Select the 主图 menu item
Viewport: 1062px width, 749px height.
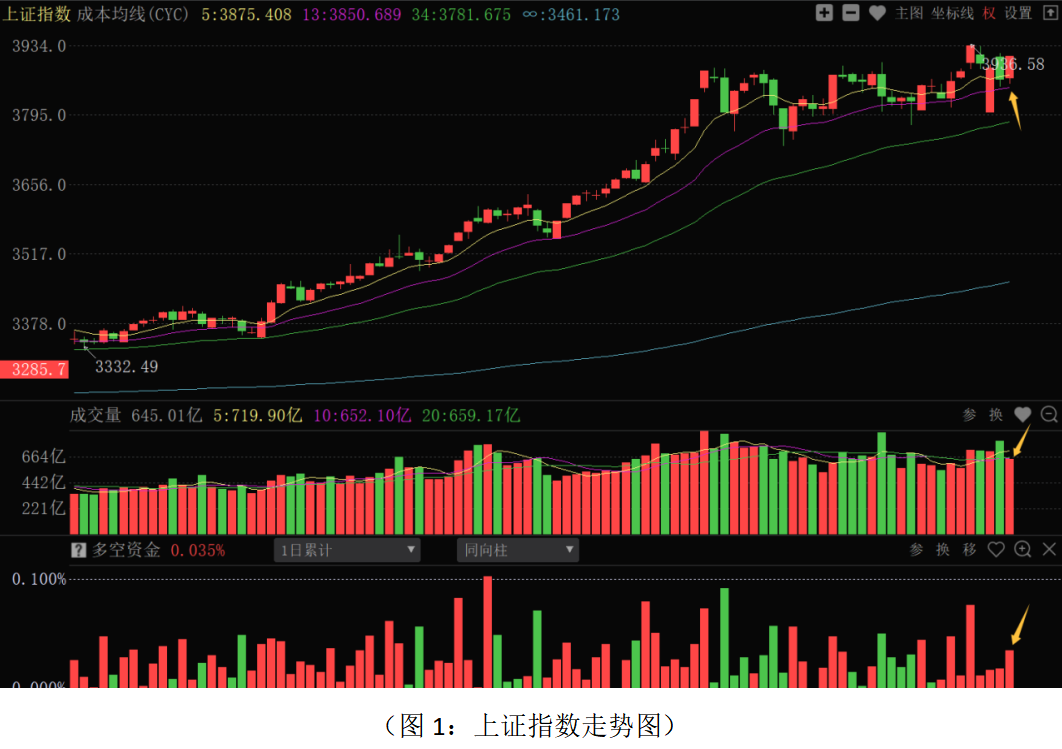pyautogui.click(x=909, y=13)
